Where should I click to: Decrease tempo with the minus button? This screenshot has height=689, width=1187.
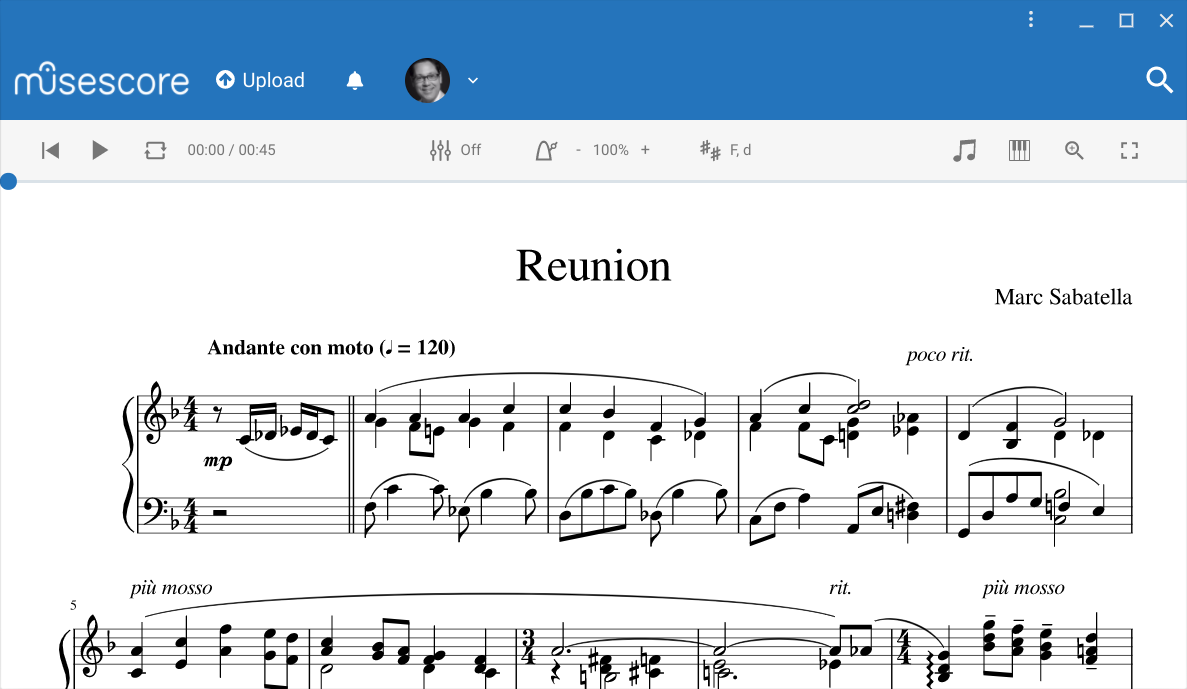(578, 150)
